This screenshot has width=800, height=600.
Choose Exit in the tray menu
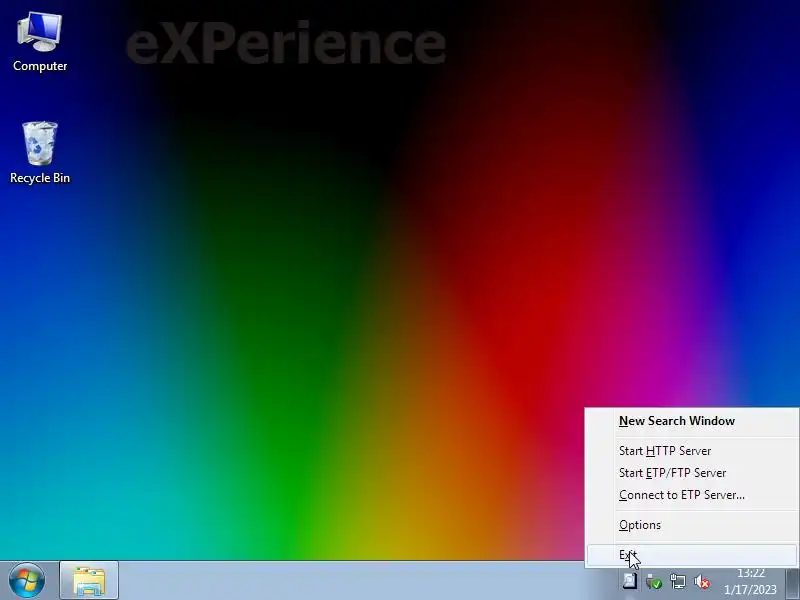[x=692, y=555]
